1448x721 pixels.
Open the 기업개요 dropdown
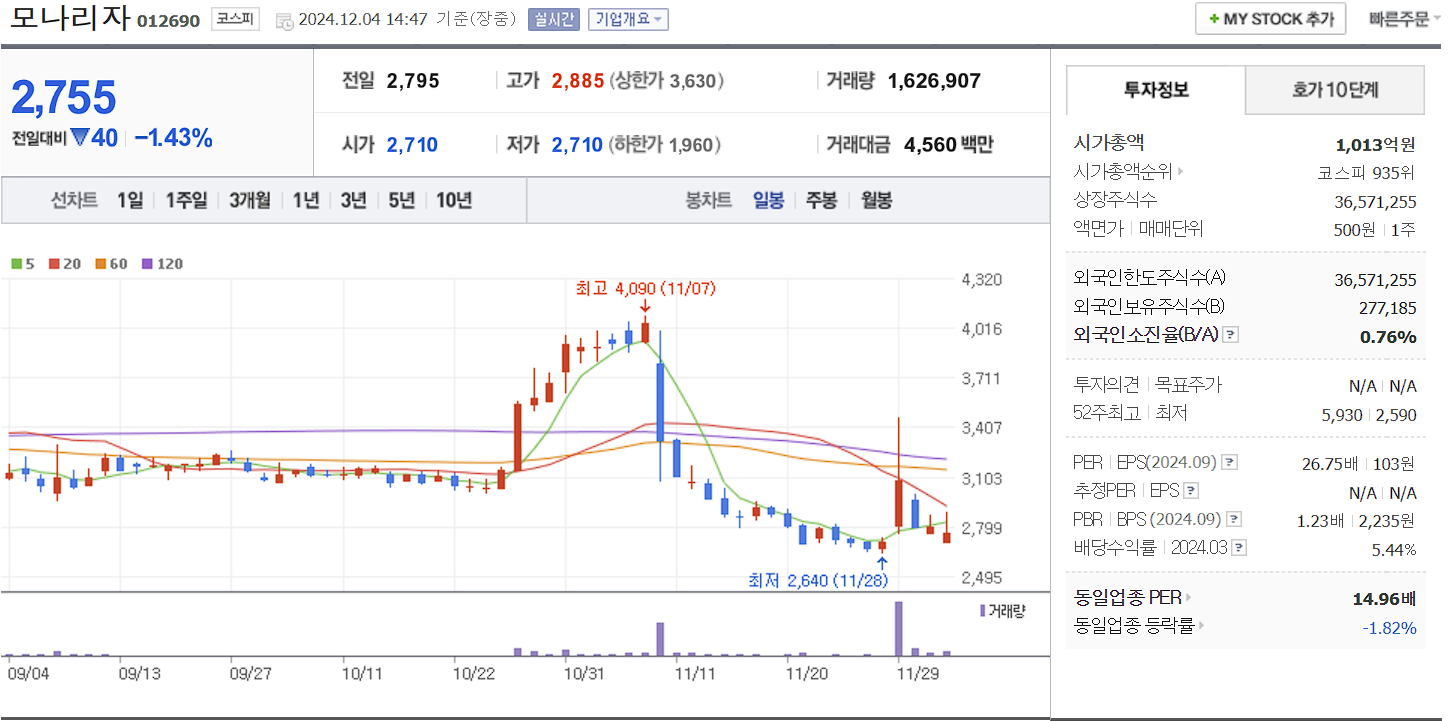pos(628,18)
